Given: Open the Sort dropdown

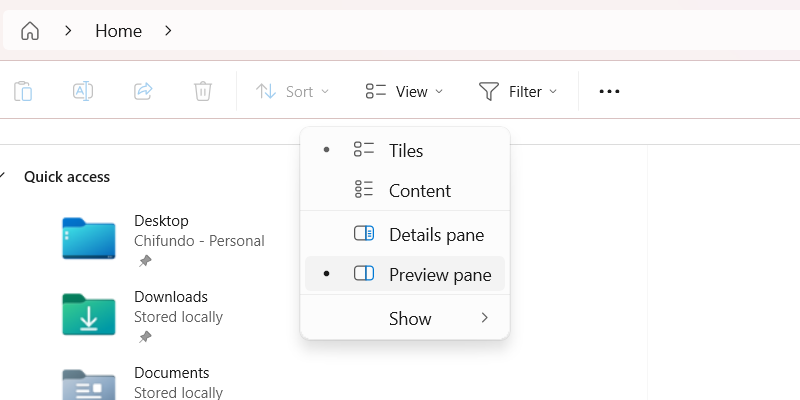Looking at the screenshot, I should [x=292, y=92].
